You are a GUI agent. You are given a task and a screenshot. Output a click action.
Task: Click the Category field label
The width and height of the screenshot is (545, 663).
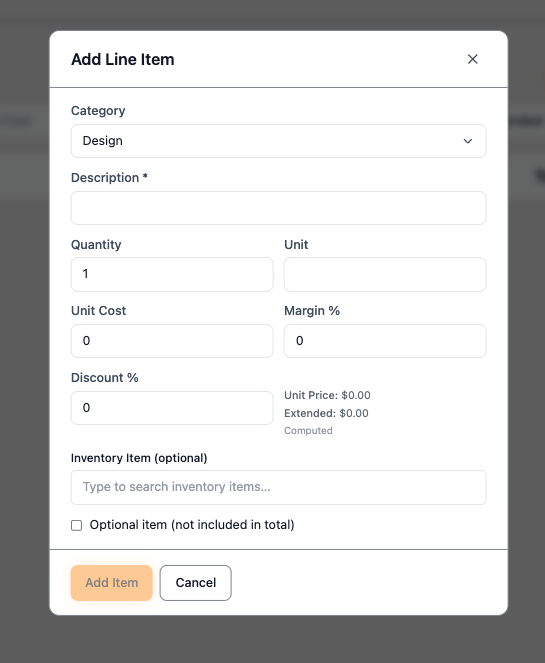click(98, 111)
